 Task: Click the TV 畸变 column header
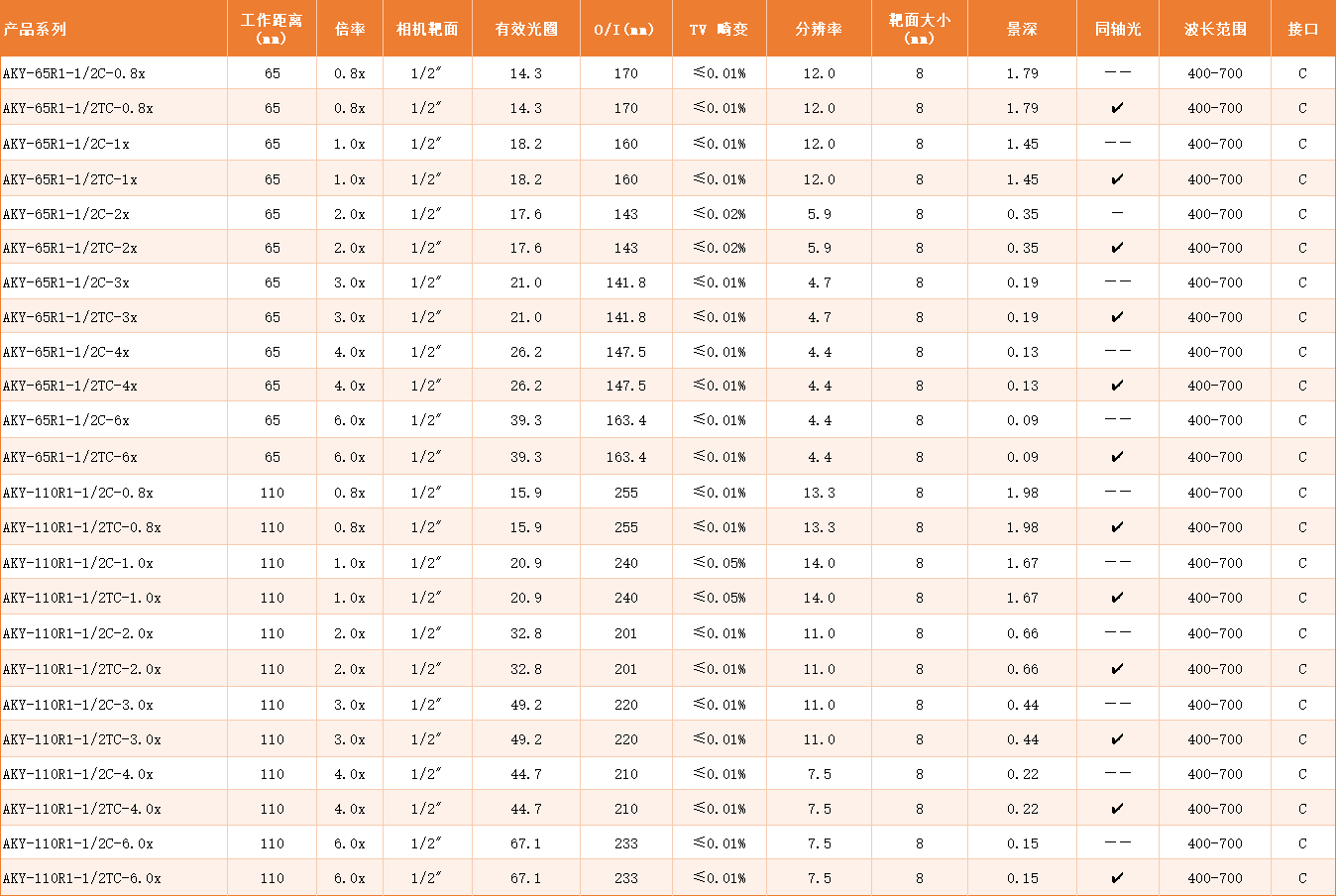(719, 29)
